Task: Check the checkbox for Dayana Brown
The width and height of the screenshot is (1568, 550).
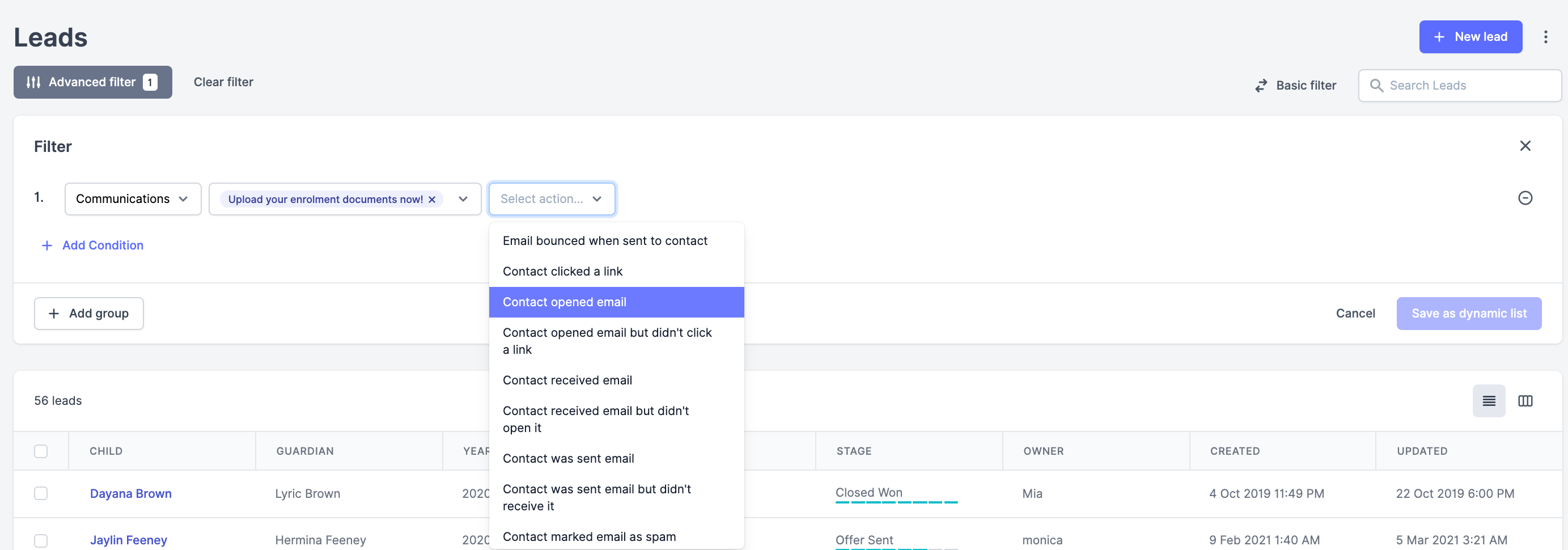Action: [x=41, y=493]
